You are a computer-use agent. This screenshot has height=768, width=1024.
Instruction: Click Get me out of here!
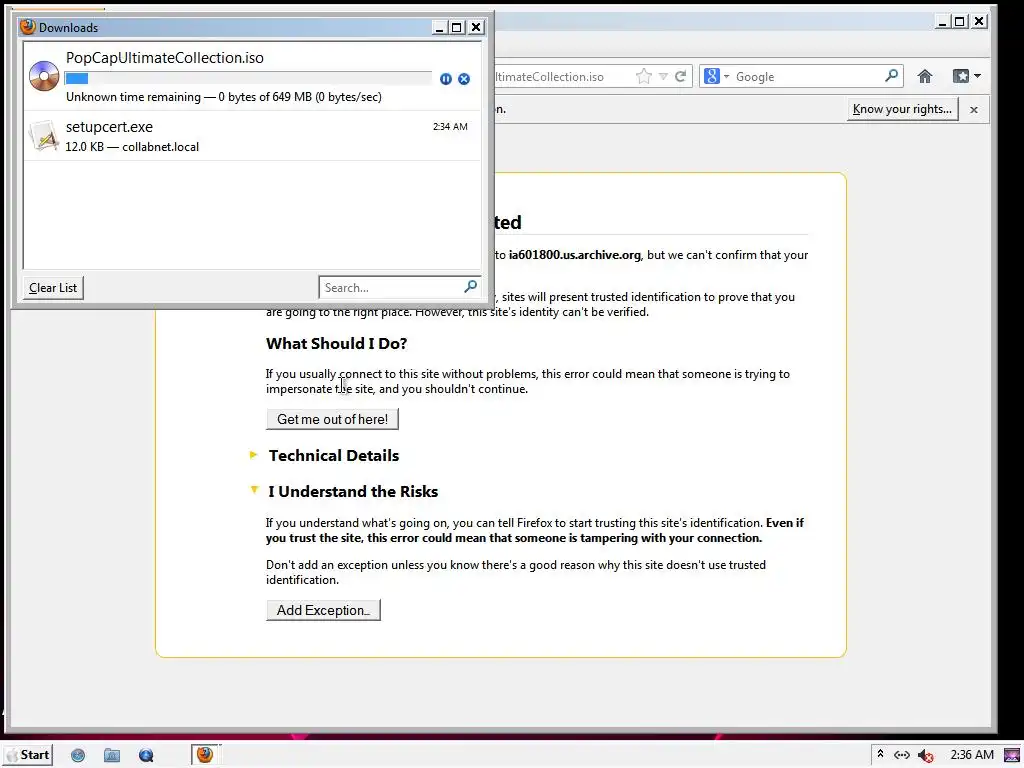332,419
